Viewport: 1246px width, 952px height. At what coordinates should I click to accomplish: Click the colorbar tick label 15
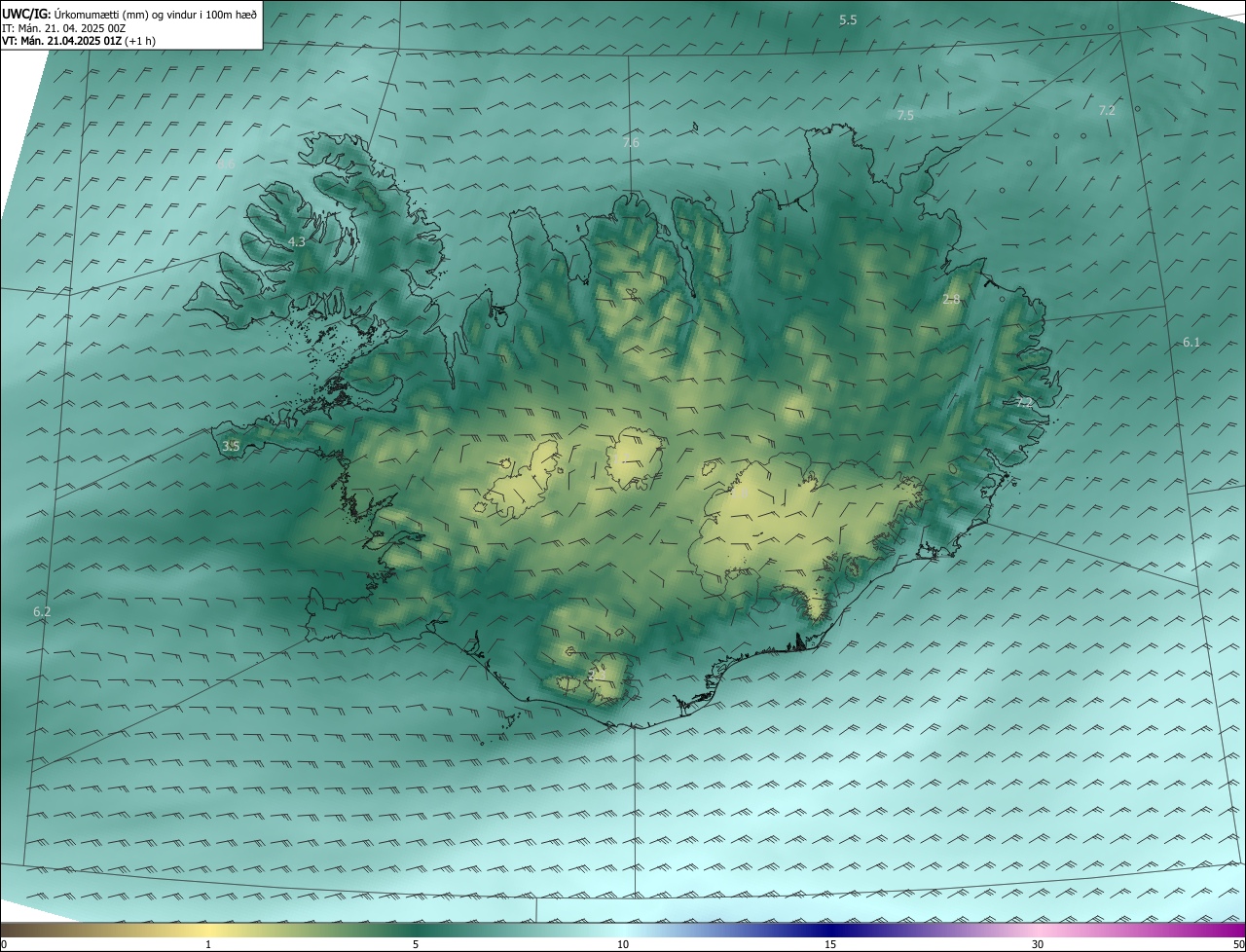[830, 945]
